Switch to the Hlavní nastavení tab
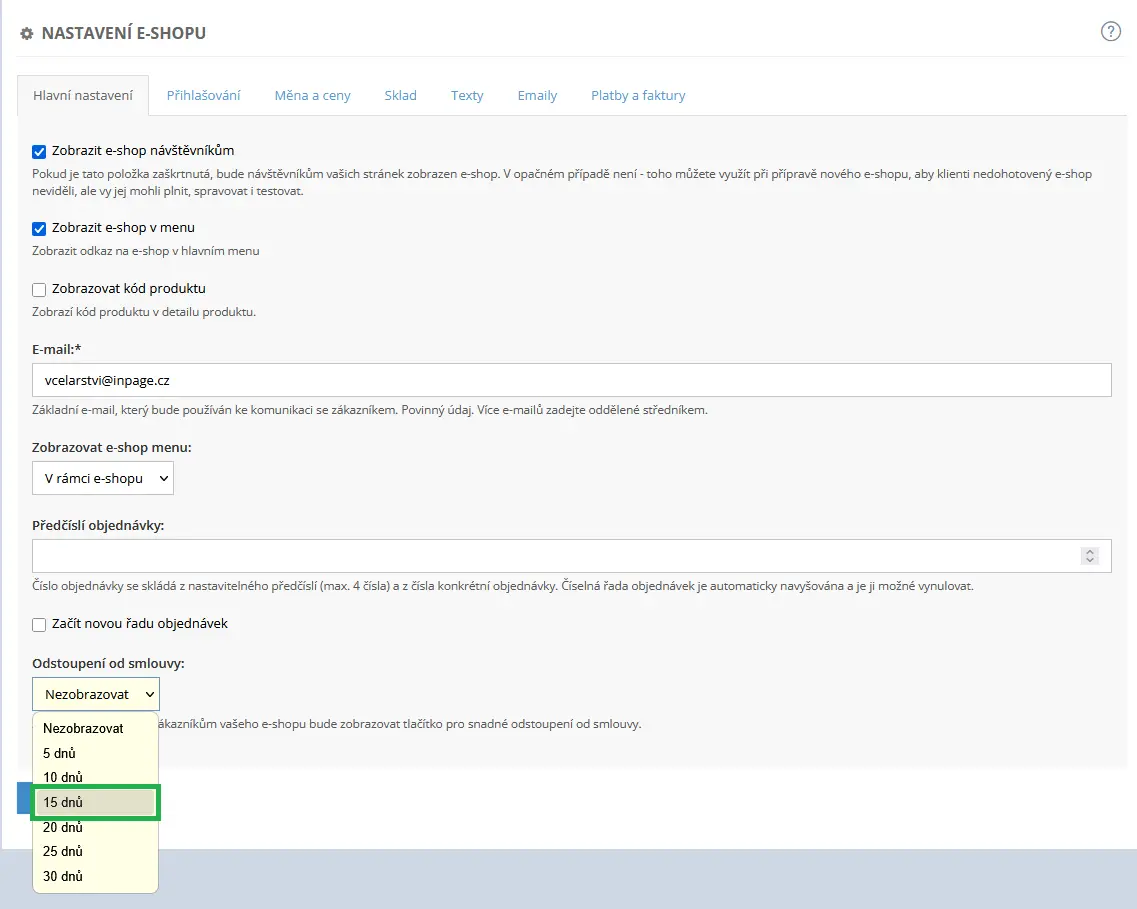Image resolution: width=1137 pixels, height=909 pixels. click(x=83, y=96)
